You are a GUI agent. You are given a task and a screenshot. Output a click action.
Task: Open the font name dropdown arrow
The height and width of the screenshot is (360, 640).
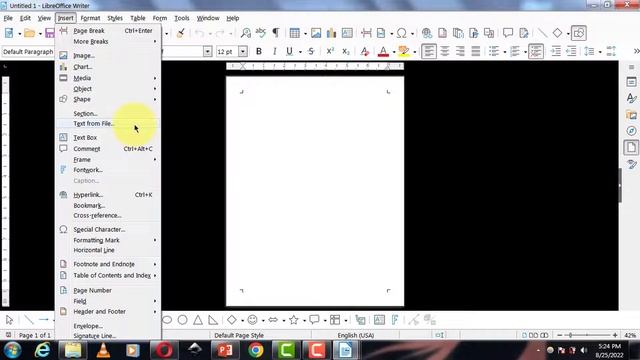click(208, 51)
